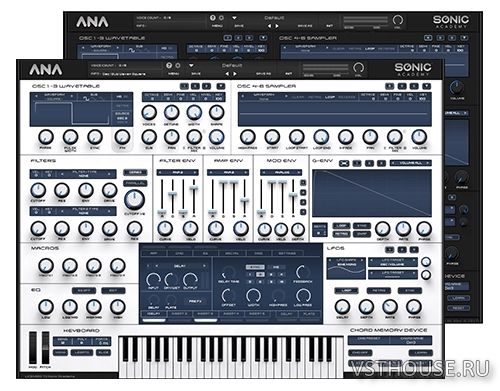Open Filter 2 Type selector
500x391 pixels.
point(85,211)
